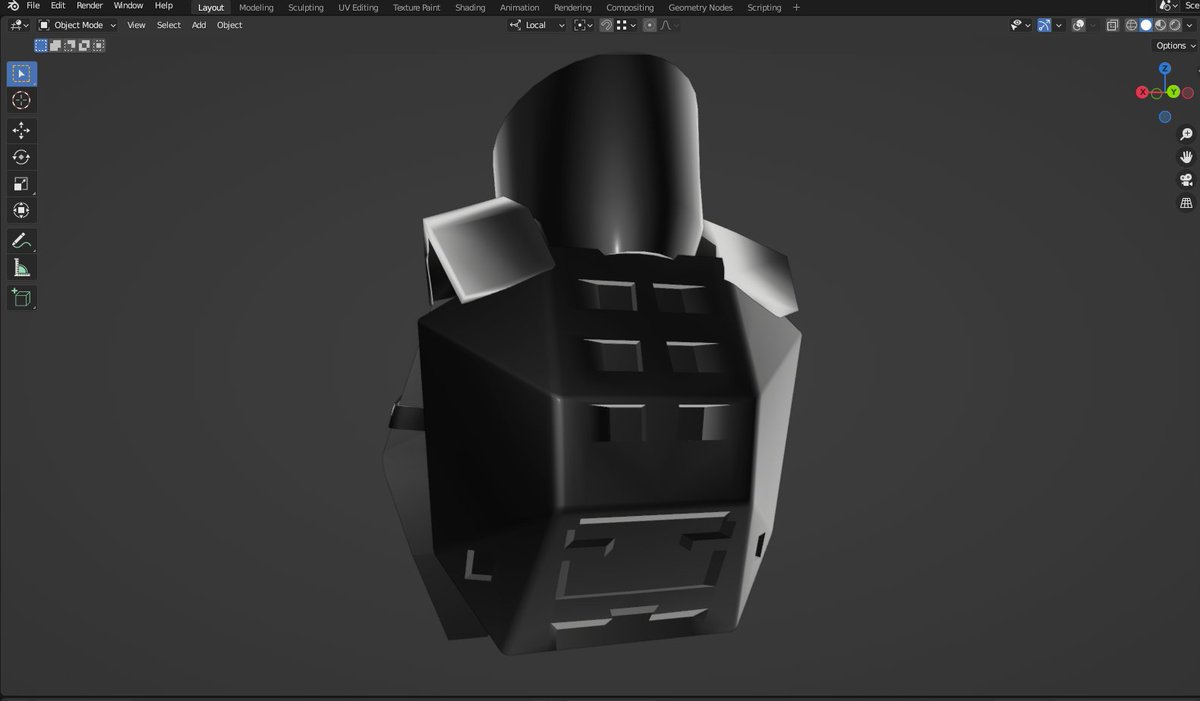Click the green Y axis gizmo handle
The width and height of the screenshot is (1200, 701).
1173,92
